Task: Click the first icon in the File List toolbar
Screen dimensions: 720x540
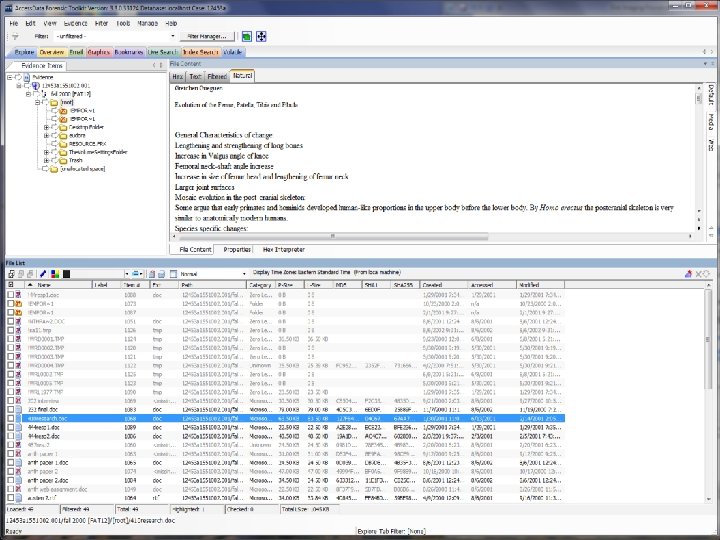Action: click(x=11, y=274)
